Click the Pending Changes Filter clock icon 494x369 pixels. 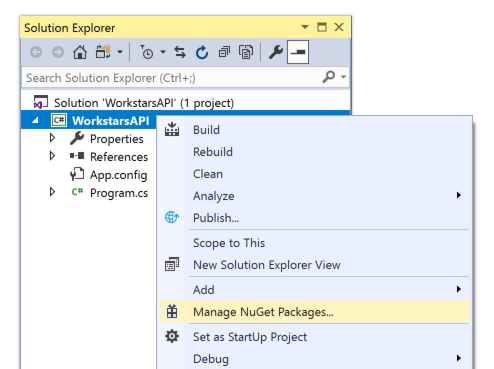click(146, 52)
